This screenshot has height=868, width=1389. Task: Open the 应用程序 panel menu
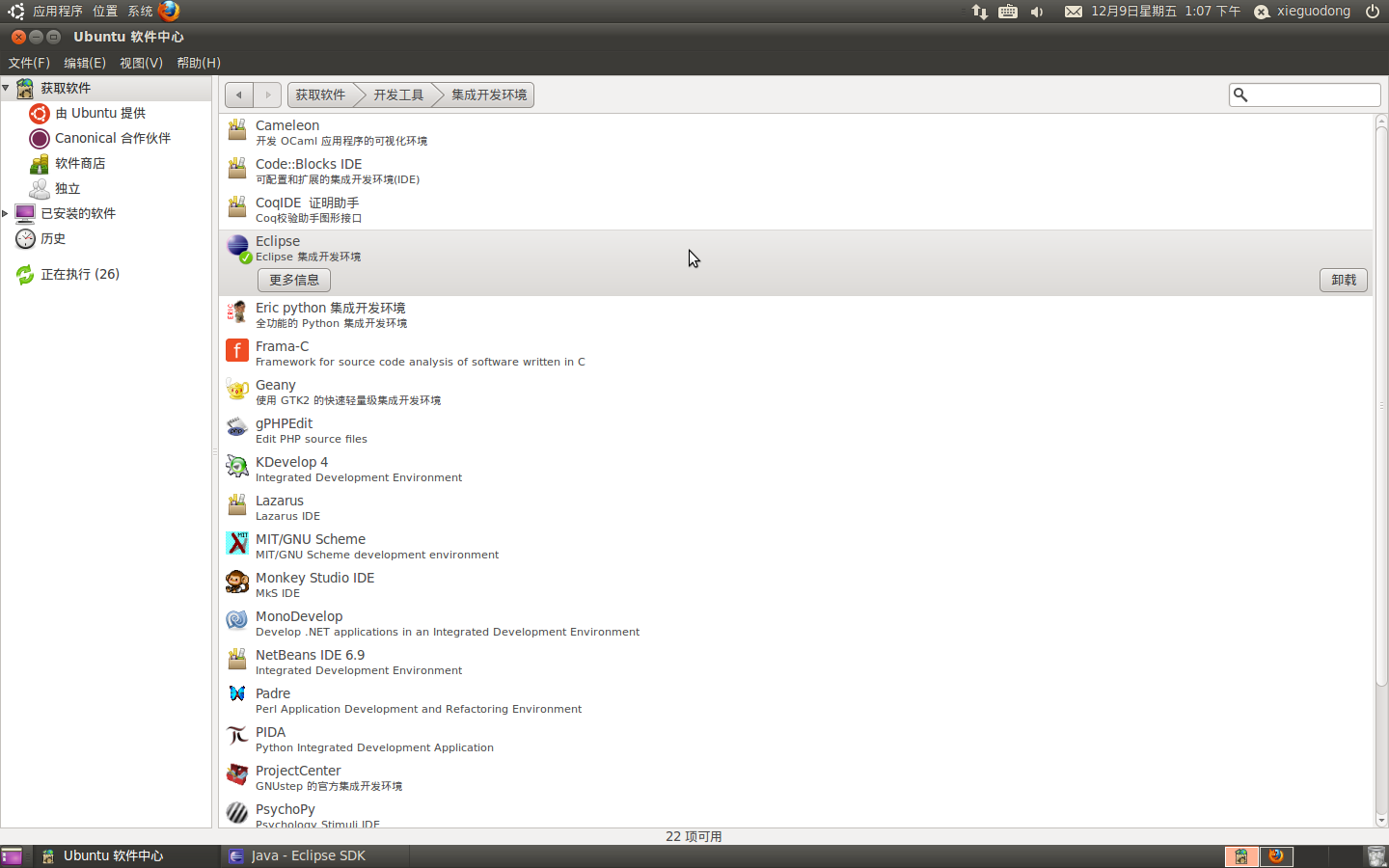(x=58, y=12)
